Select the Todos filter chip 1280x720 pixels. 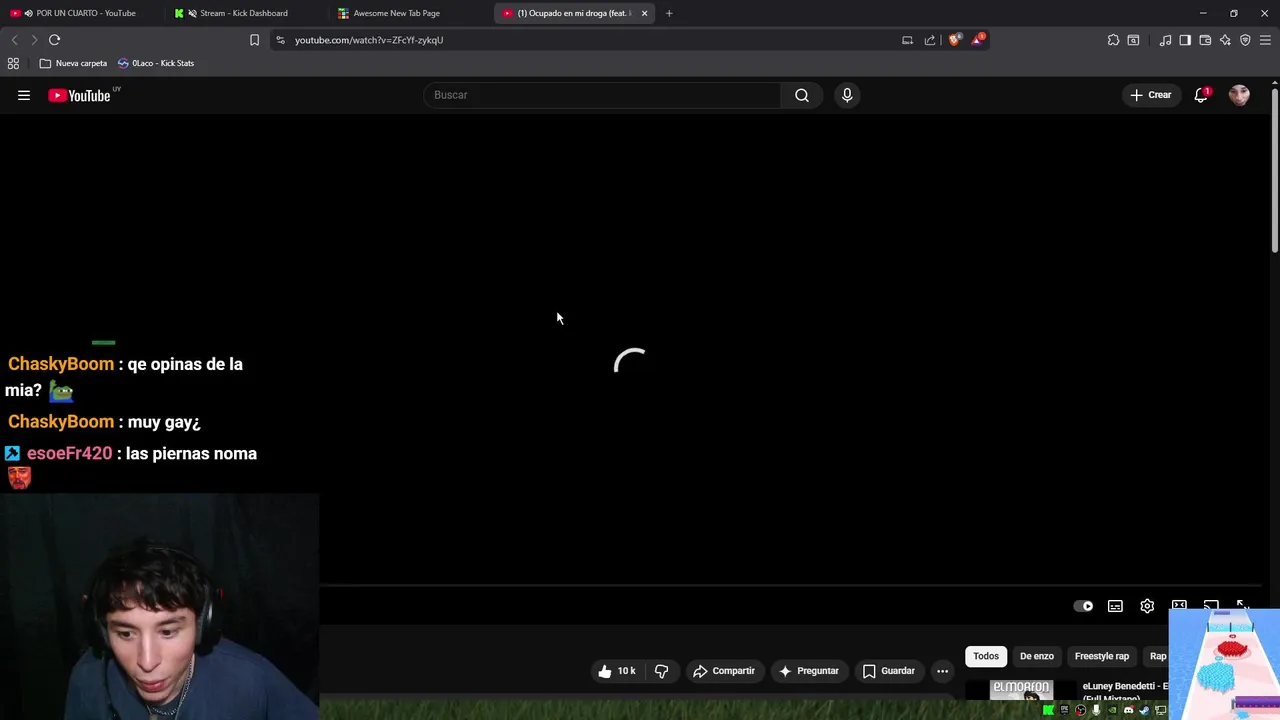pyautogui.click(x=986, y=656)
